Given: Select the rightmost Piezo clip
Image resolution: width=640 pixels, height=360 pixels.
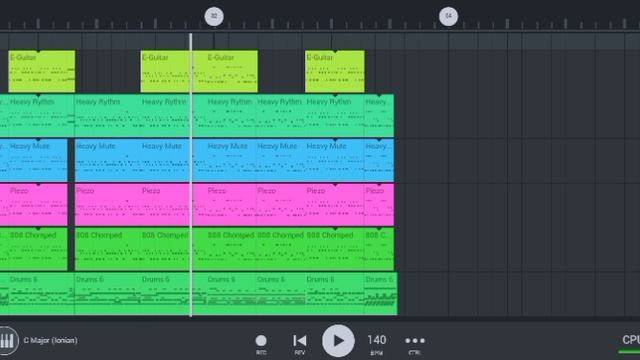Looking at the screenshot, I should [x=379, y=204].
